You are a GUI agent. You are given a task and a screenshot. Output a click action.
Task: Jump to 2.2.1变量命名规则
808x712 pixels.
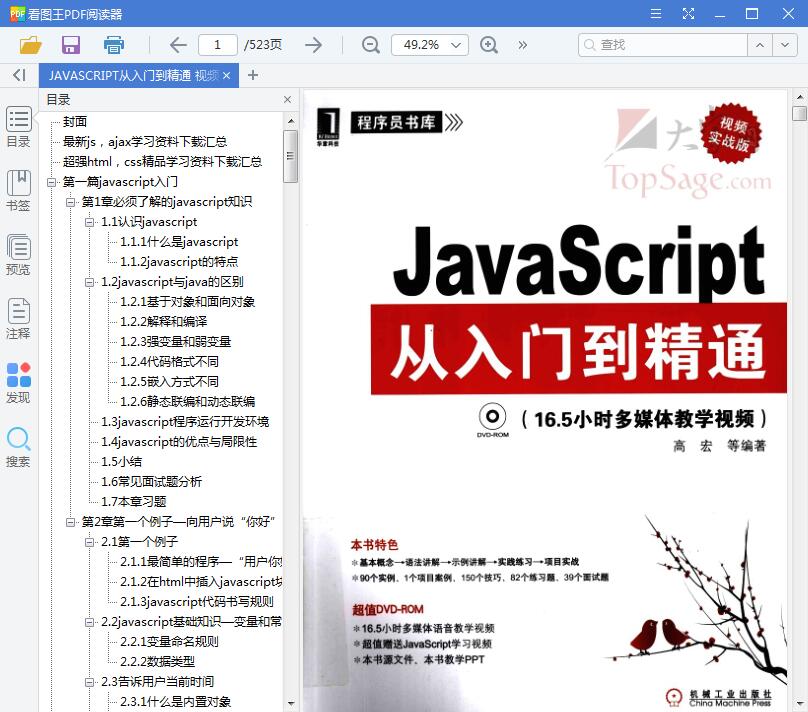point(169,642)
